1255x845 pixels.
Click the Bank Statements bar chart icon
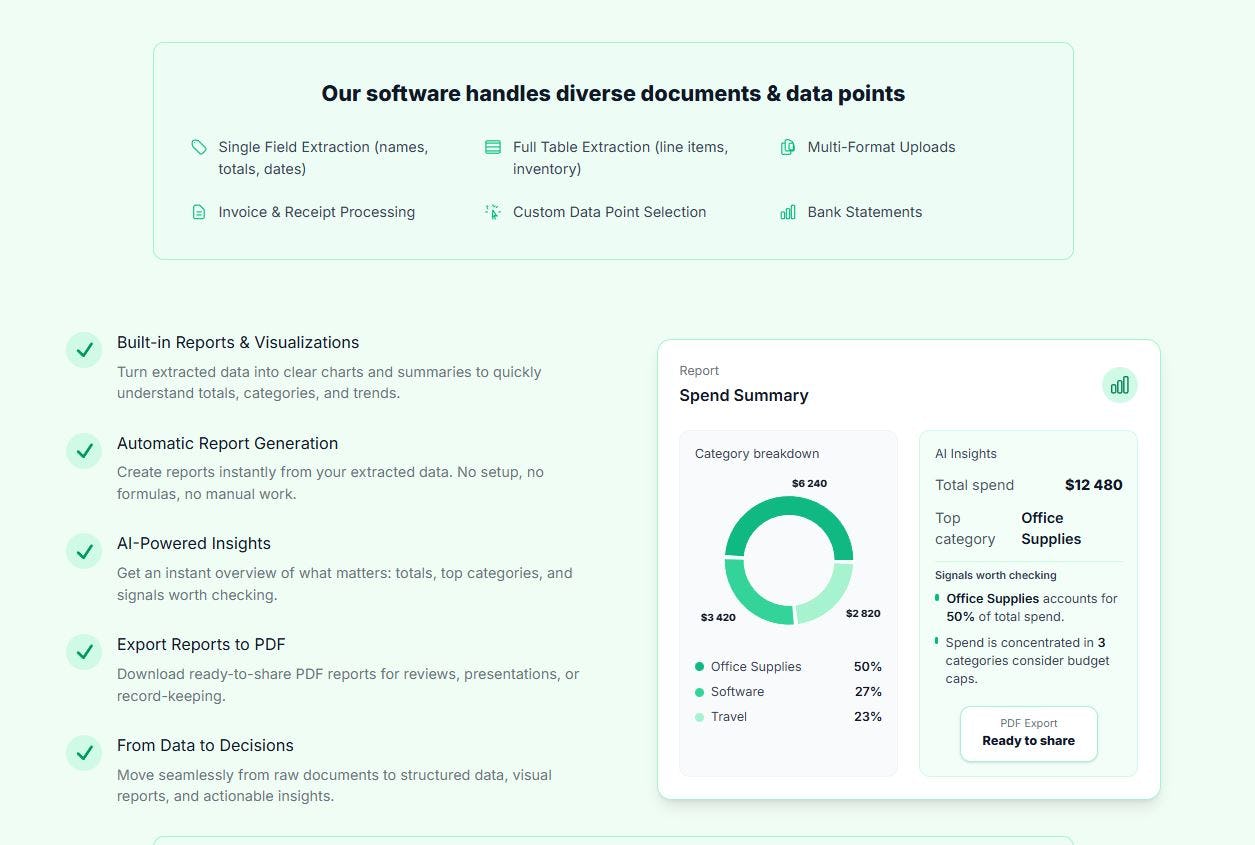(x=787, y=211)
